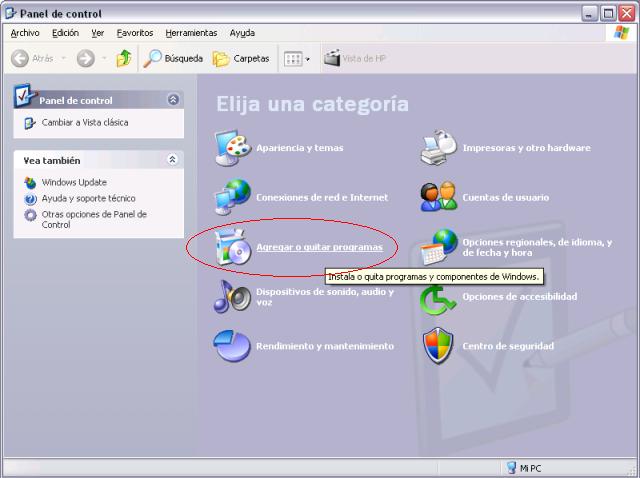Click the Agregar o quitar programas link
Image resolution: width=640 pixels, height=478 pixels.
[320, 247]
